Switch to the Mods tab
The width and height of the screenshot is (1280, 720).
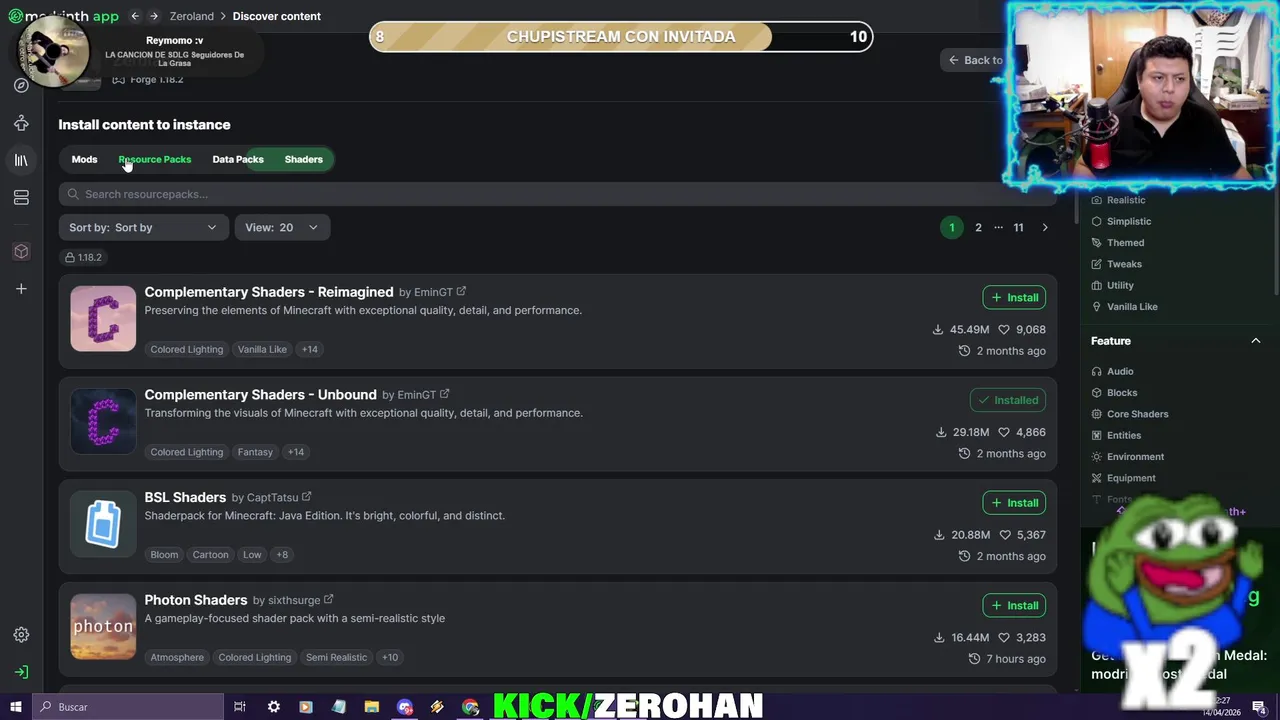(x=84, y=159)
